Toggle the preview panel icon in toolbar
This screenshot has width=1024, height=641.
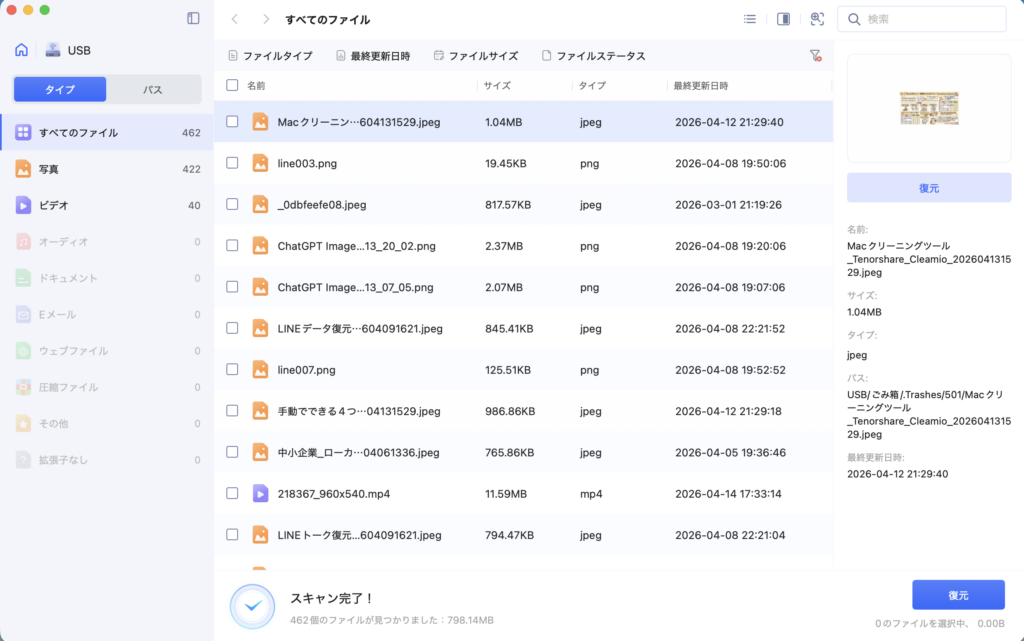[781, 18]
